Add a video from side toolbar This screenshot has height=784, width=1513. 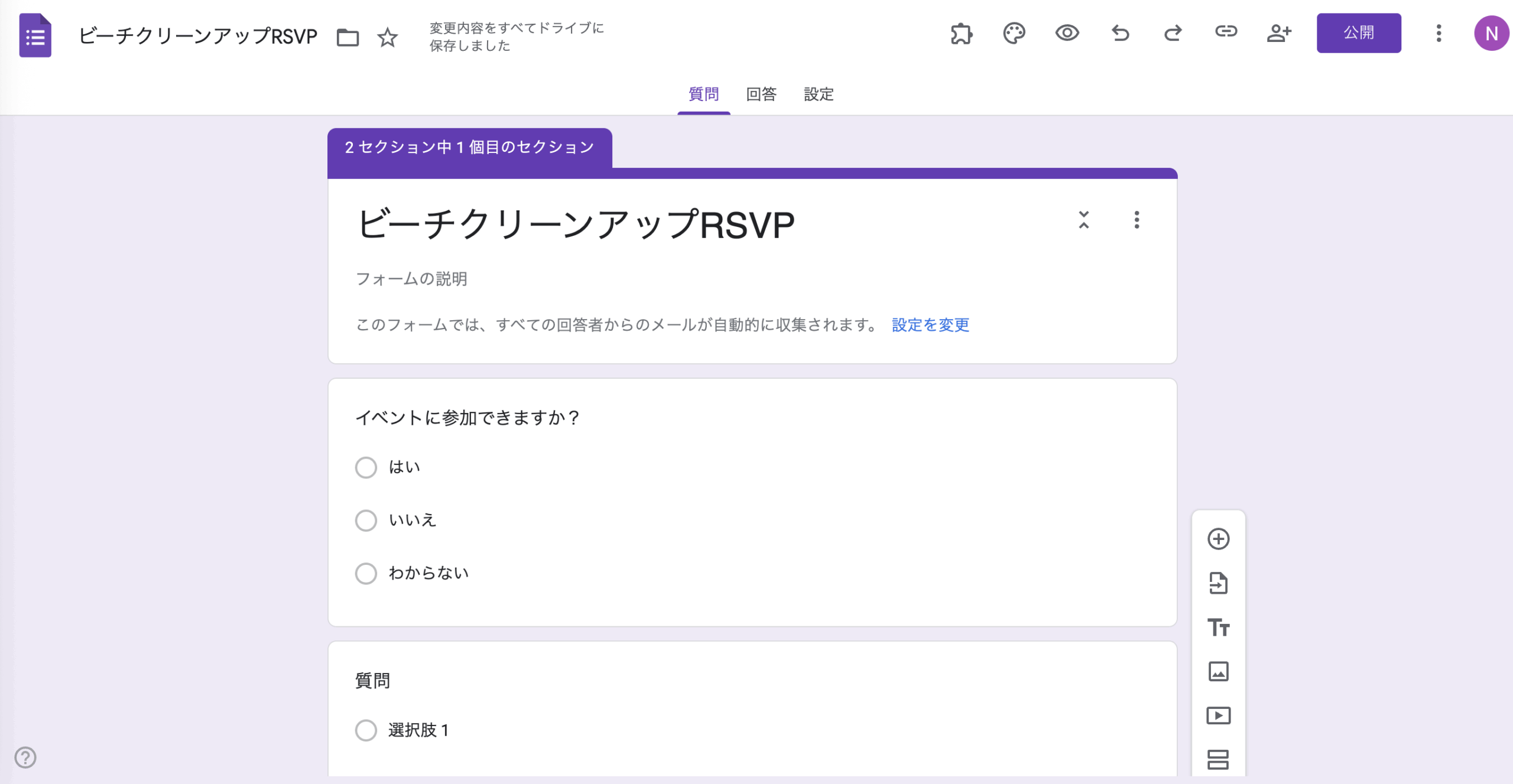1218,715
